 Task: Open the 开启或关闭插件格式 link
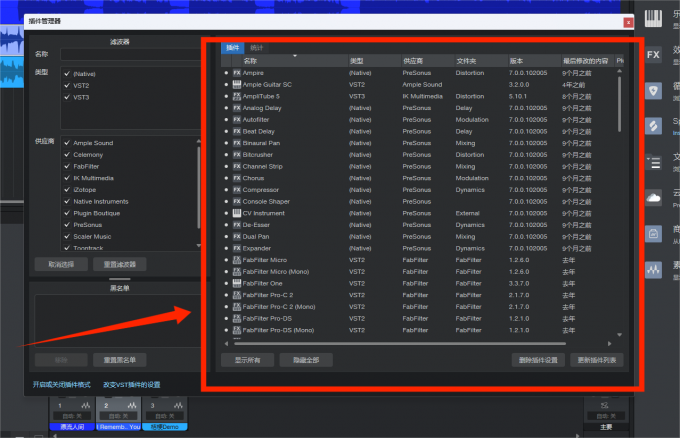coord(62,385)
